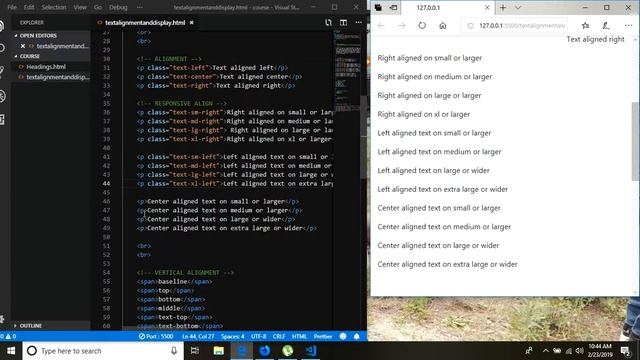Open the Go menu
The image size is (640, 360).
tap(98, 7)
